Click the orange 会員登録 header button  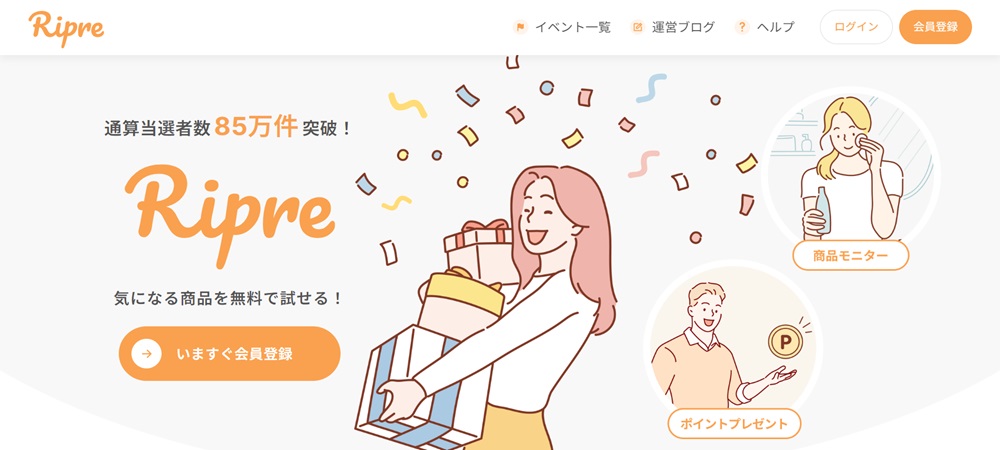click(935, 27)
